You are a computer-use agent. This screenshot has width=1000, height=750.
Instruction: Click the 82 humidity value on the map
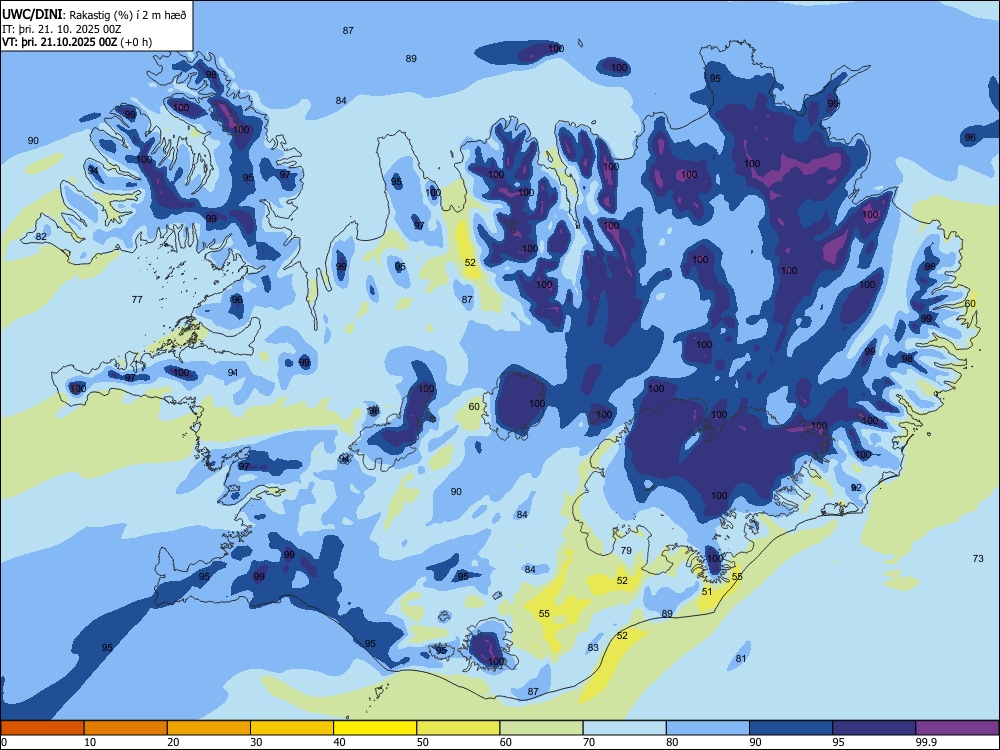click(x=41, y=236)
